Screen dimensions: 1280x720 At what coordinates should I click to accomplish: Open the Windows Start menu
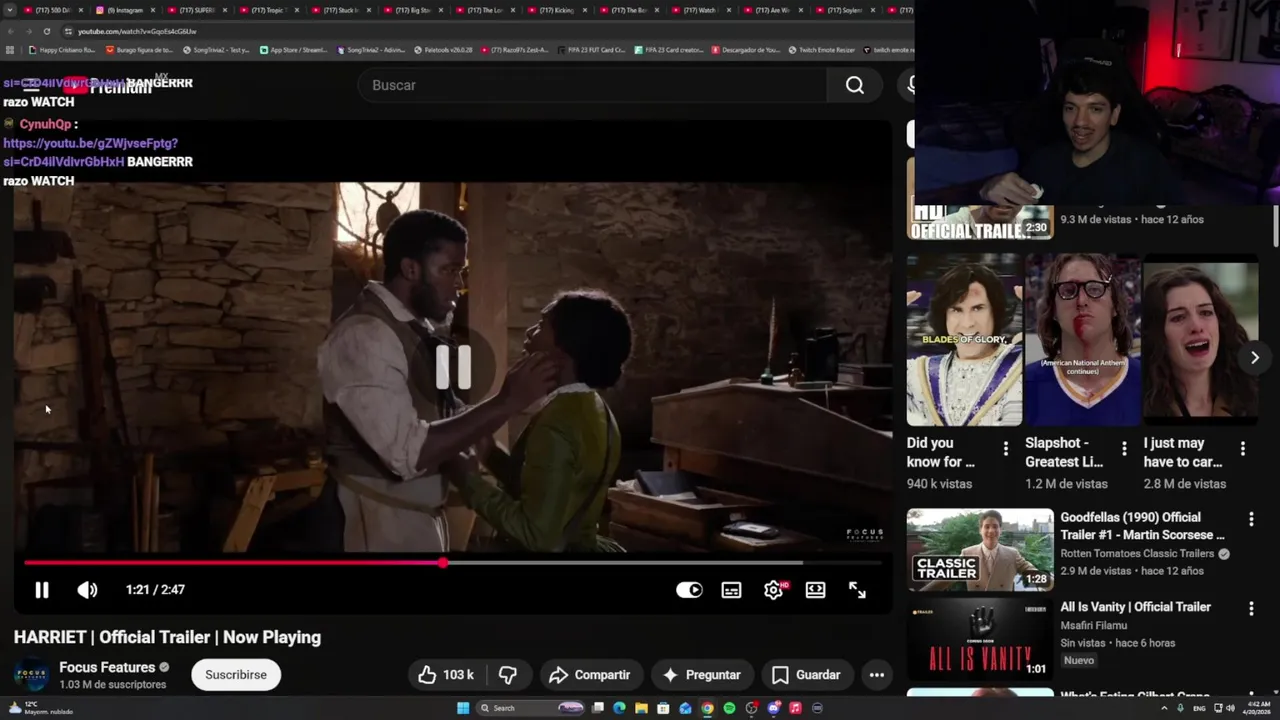463,708
